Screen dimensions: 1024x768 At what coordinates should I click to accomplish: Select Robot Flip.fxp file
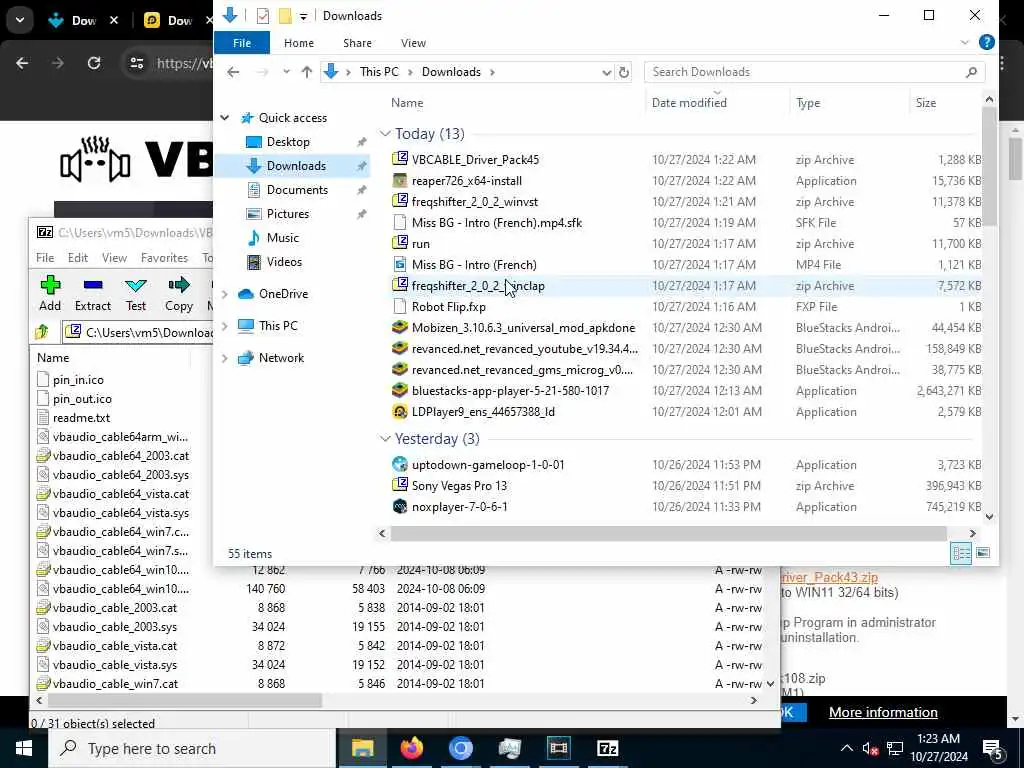tap(448, 306)
